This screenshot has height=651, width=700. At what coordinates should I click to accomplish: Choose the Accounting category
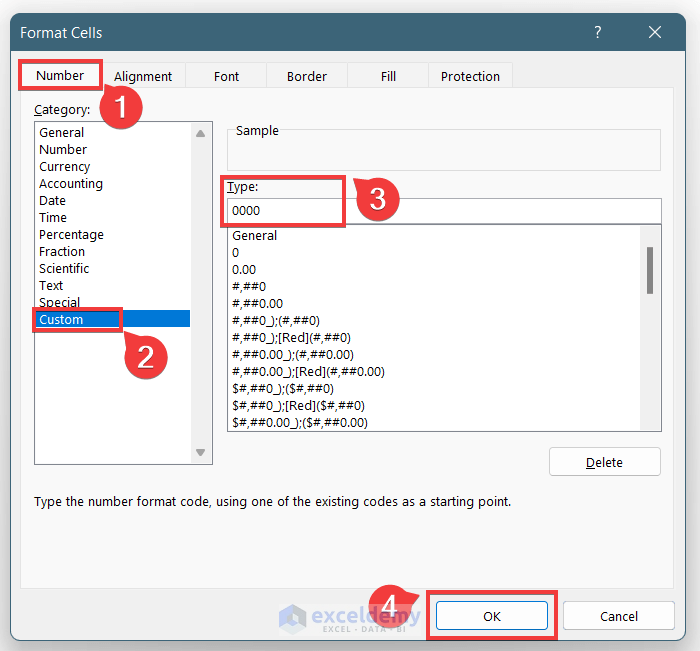113,184
